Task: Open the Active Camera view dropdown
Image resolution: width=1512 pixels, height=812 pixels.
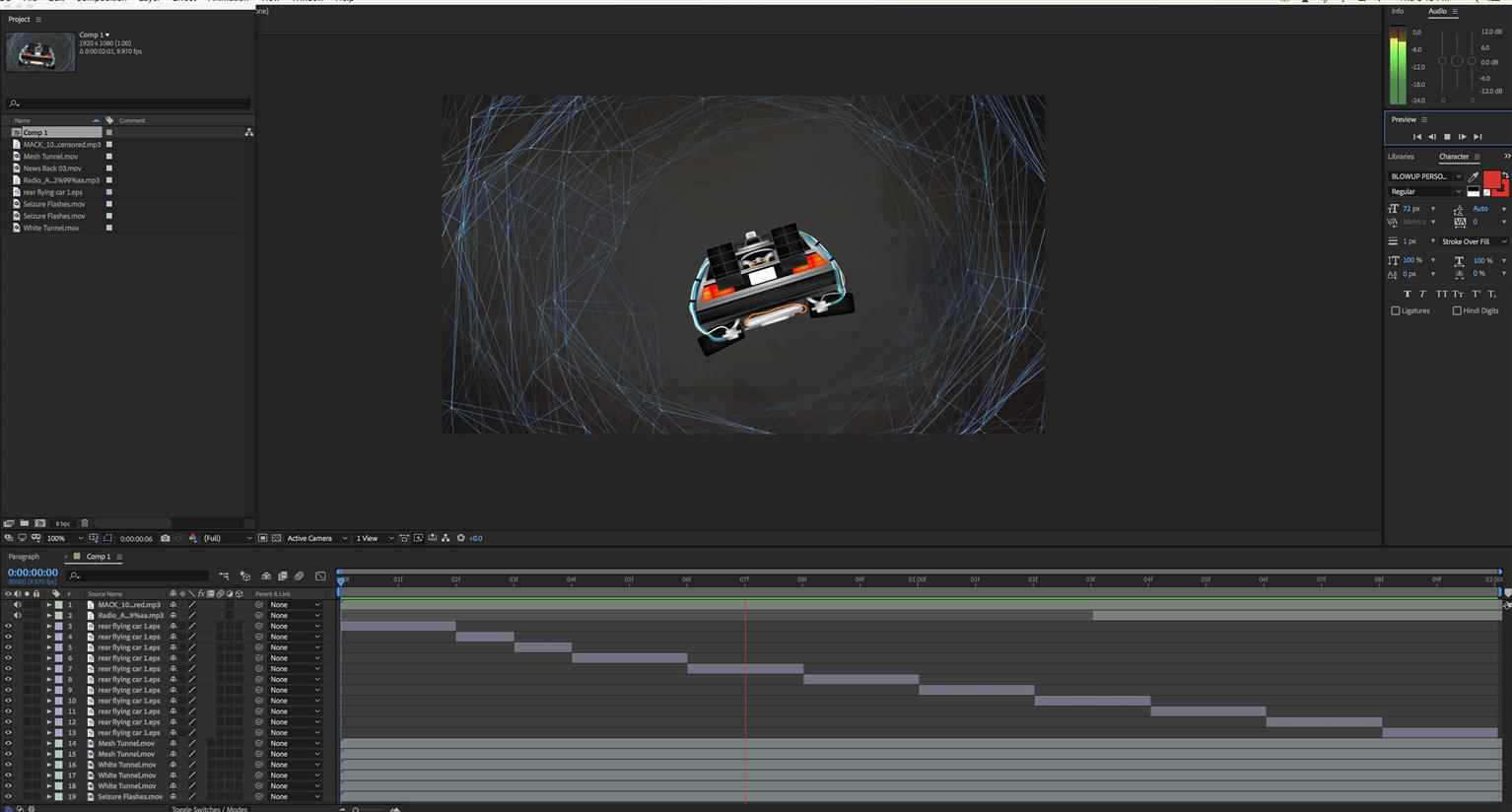Action: [x=316, y=538]
